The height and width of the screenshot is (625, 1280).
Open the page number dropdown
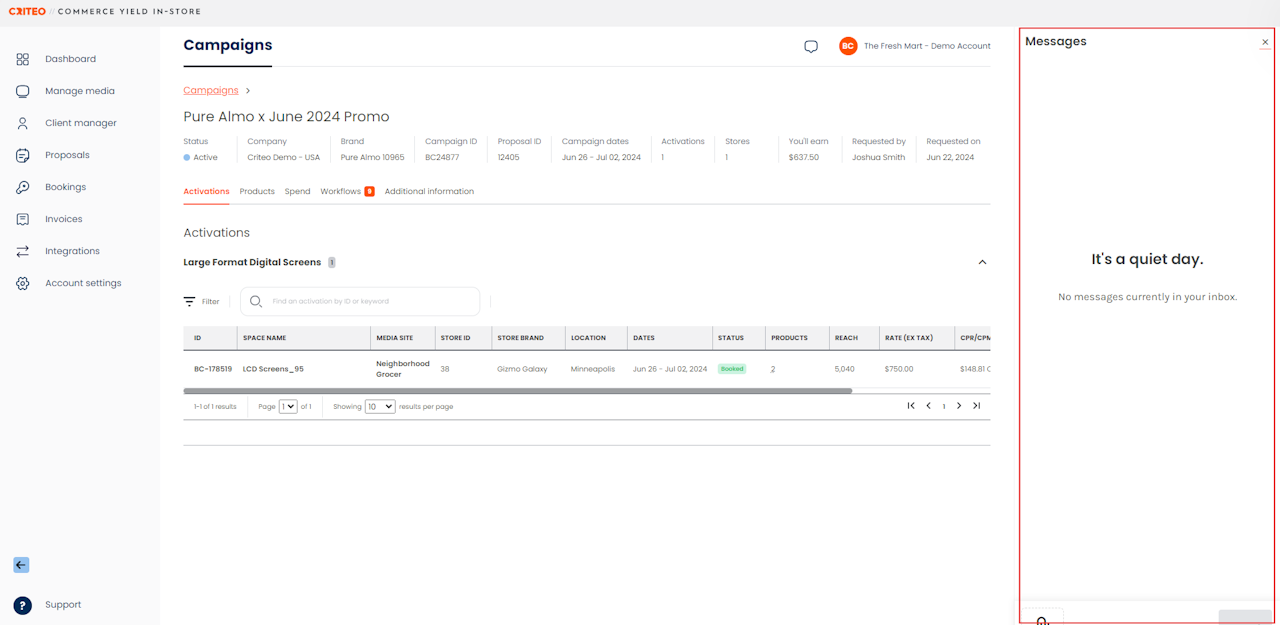(x=288, y=407)
